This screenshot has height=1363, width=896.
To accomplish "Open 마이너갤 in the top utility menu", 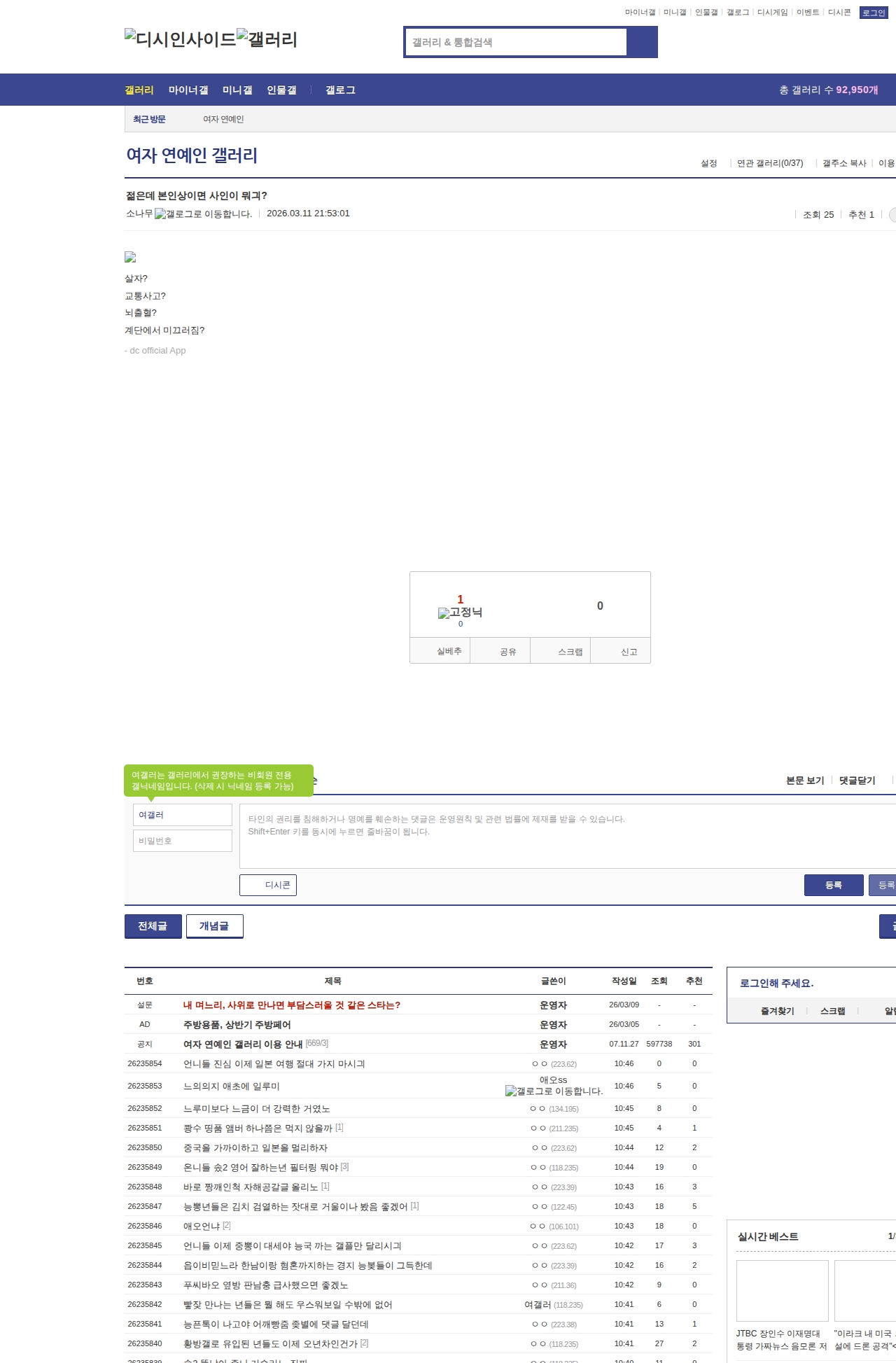I will point(640,13).
